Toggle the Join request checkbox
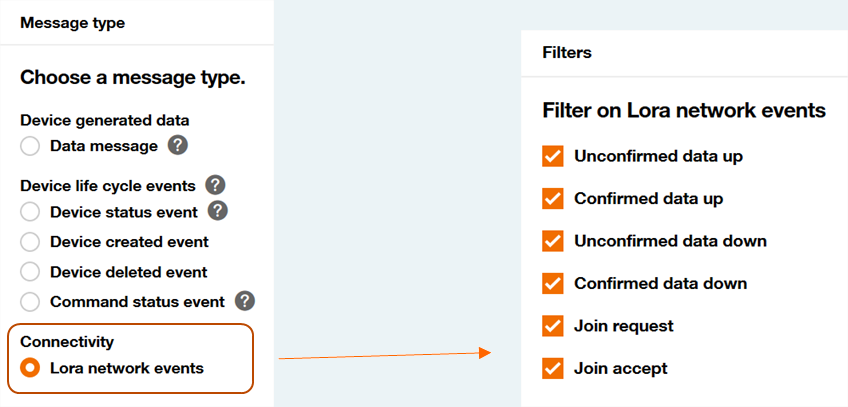Screen dimensions: 848x407 (x=553, y=326)
